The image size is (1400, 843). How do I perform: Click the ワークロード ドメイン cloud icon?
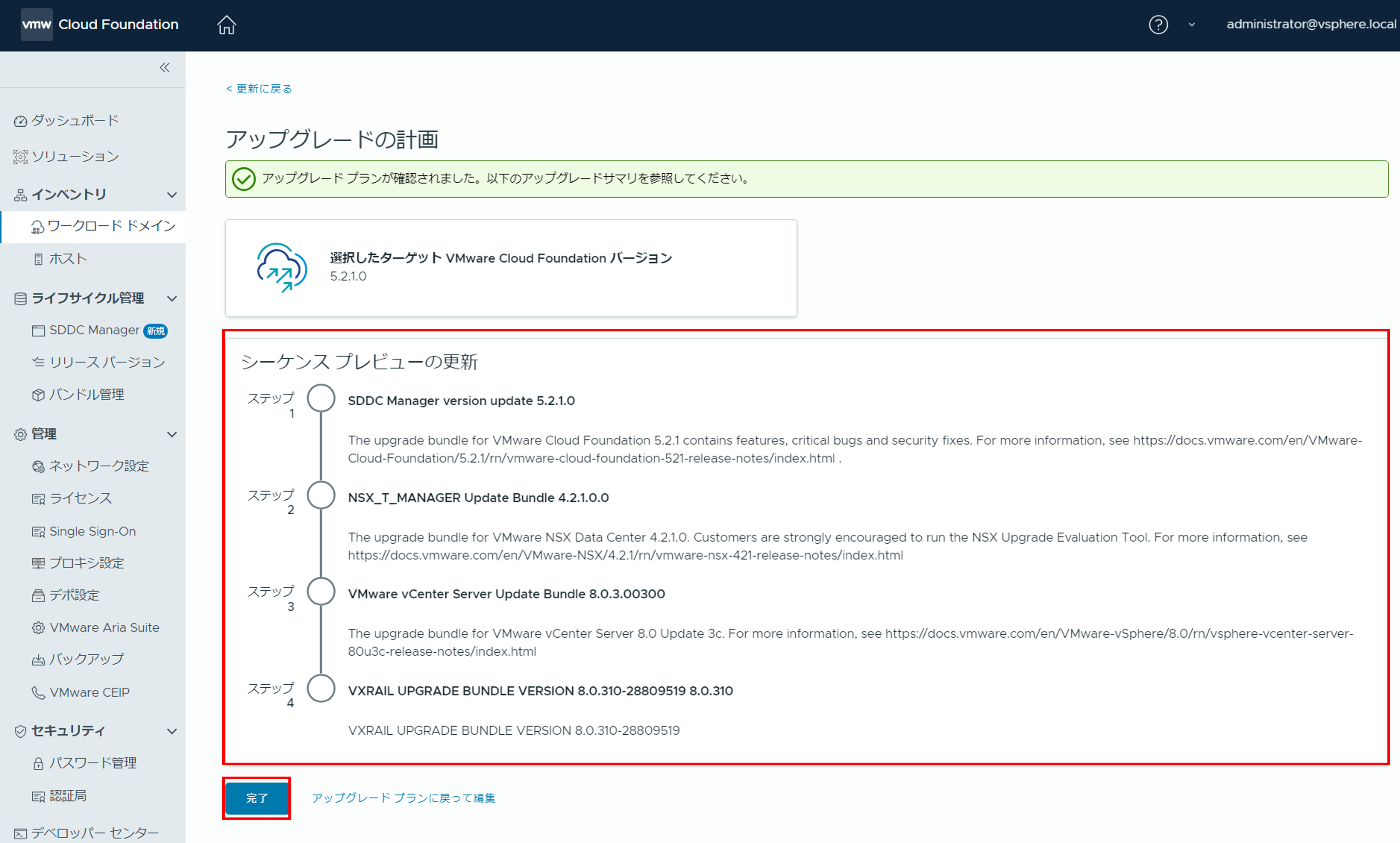click(x=37, y=227)
